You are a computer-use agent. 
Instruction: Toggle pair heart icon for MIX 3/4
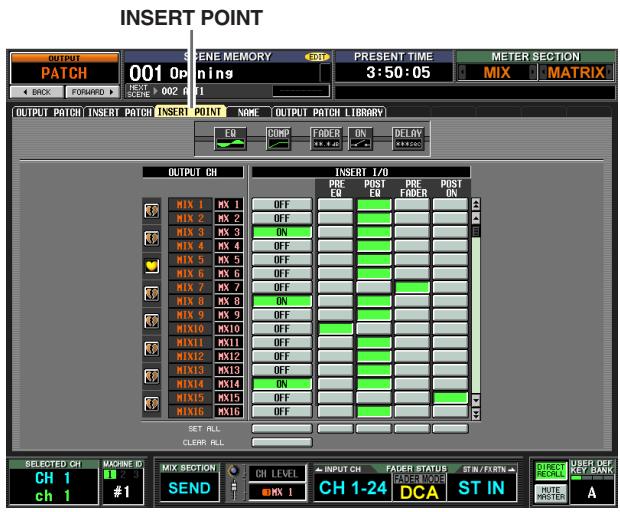[x=151, y=238]
